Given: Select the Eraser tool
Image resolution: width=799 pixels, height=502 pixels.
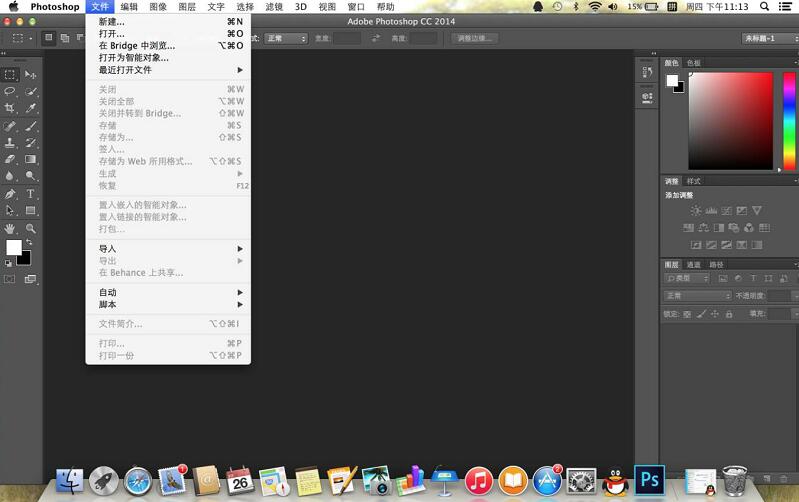Looking at the screenshot, I should pos(10,159).
